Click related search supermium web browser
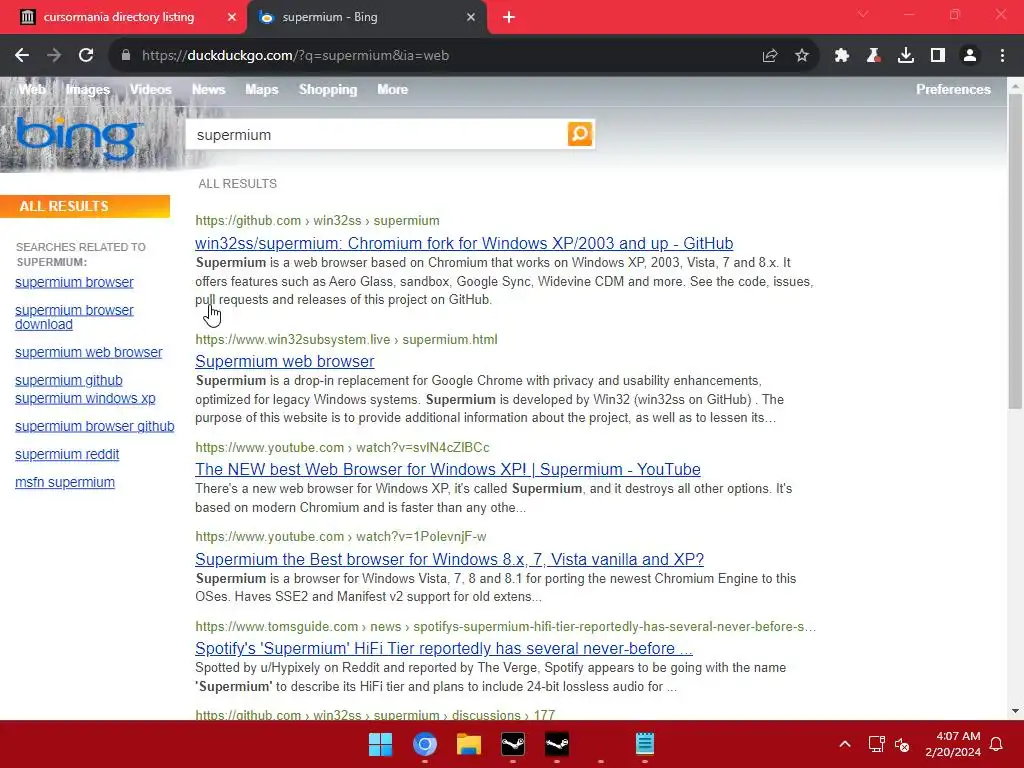 coord(88,352)
